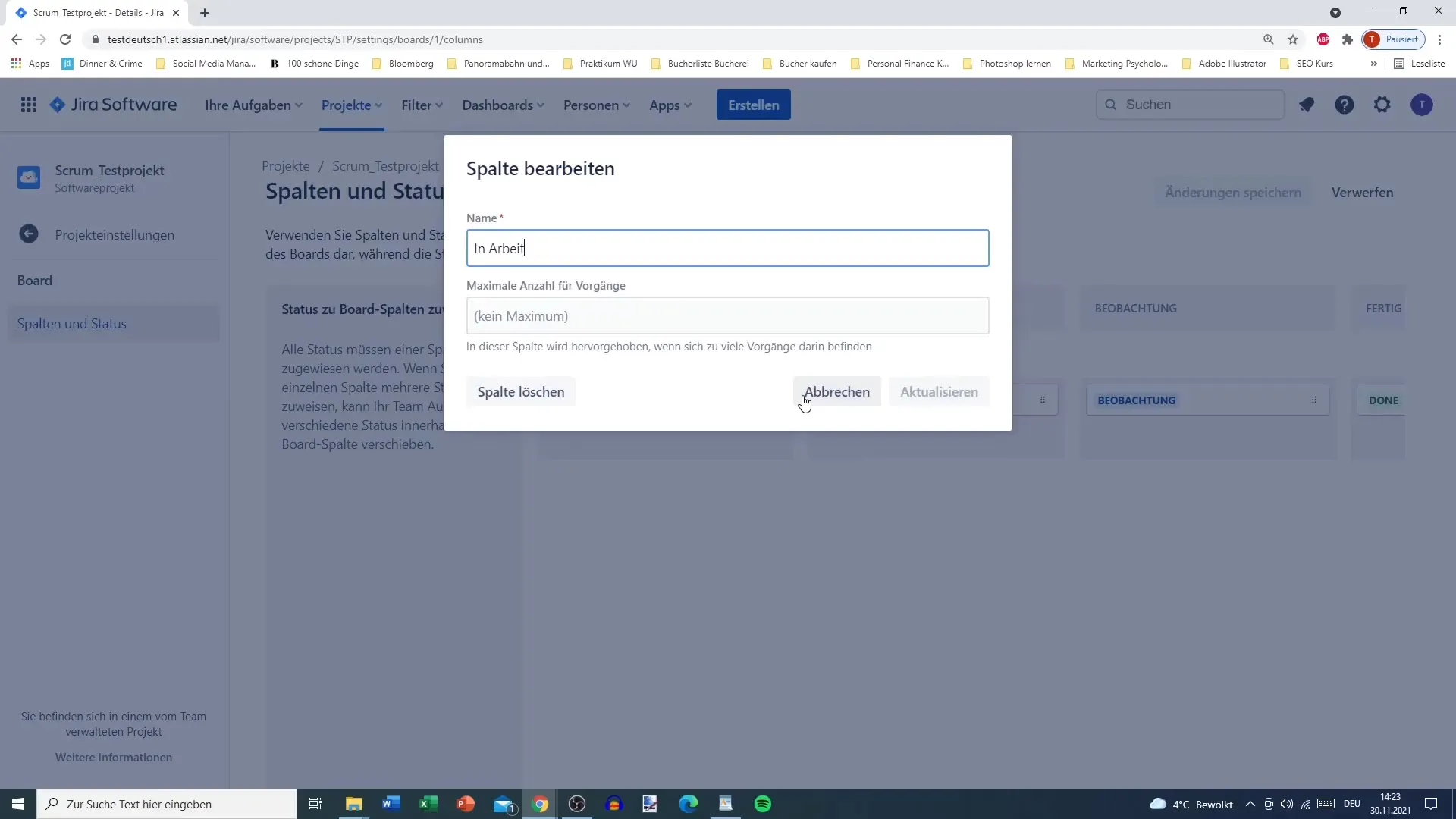Select Spalten und Status in sidebar

(72, 324)
